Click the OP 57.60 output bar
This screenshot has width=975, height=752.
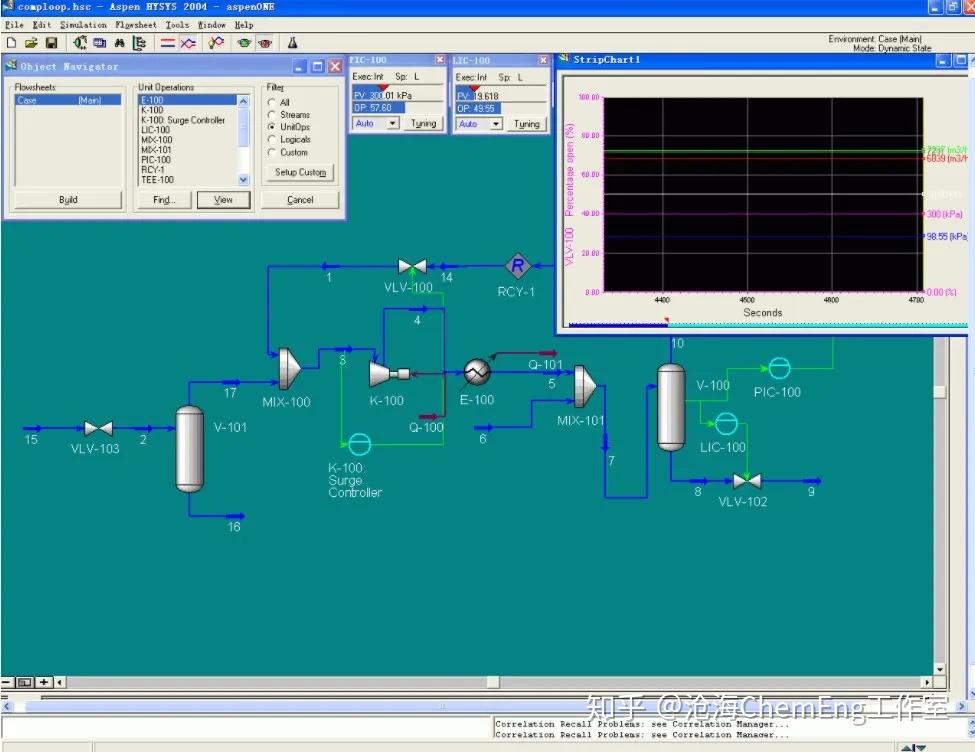coord(373,108)
